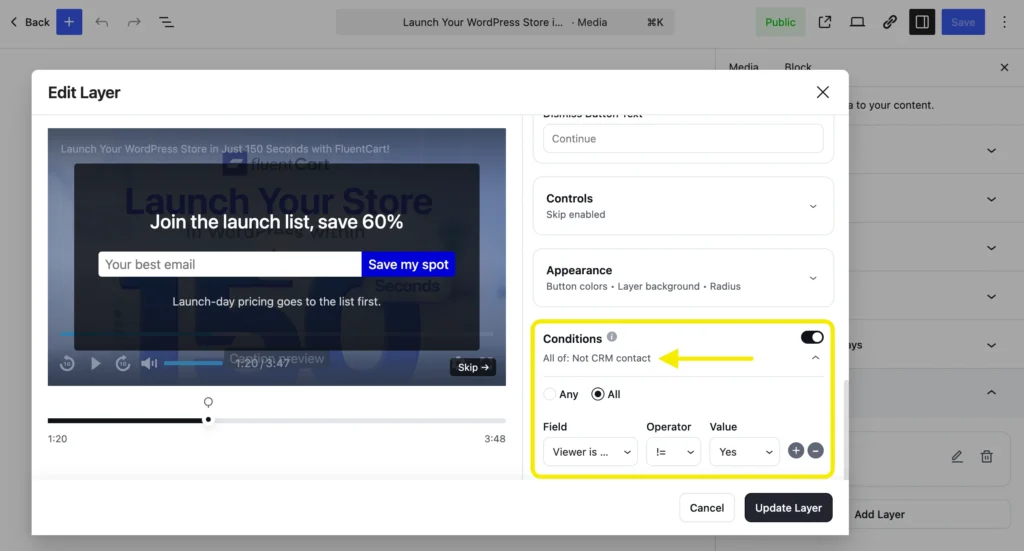Click the Save button
This screenshot has height=551, width=1024.
[963, 22]
